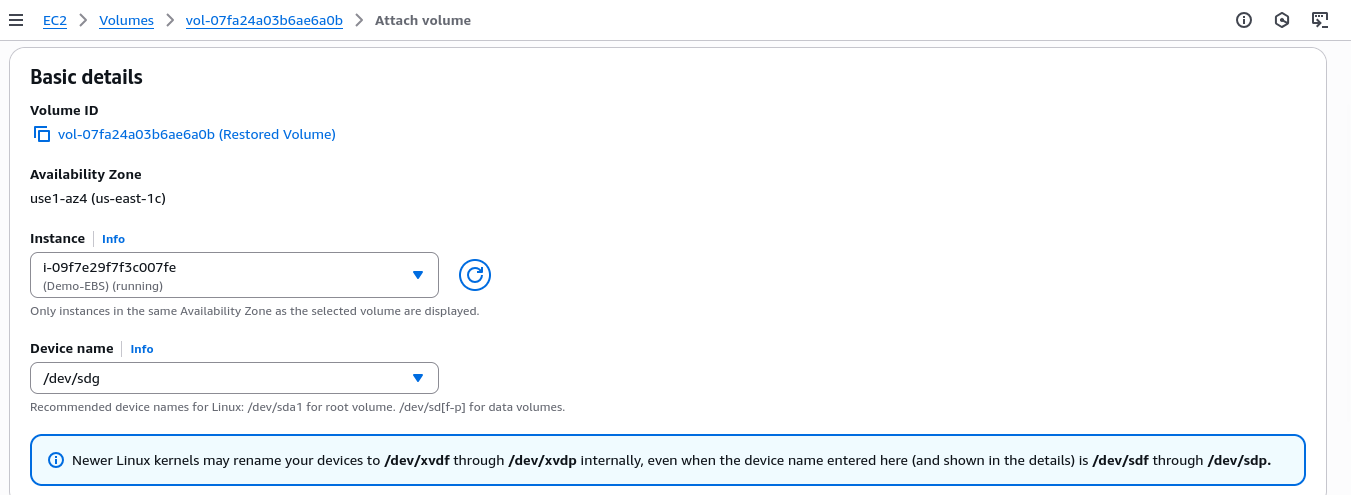Copy the Volume ID with the copy icon
Image resolution: width=1351 pixels, height=495 pixels.
tap(41, 134)
